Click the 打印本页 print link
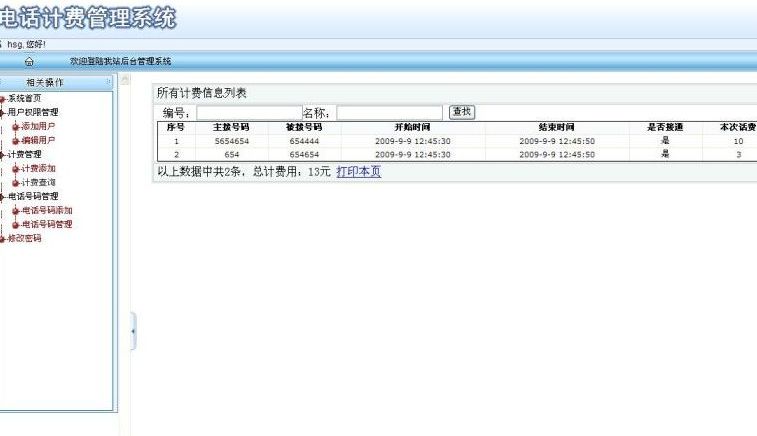This screenshot has height=436, width=757. (x=358, y=172)
